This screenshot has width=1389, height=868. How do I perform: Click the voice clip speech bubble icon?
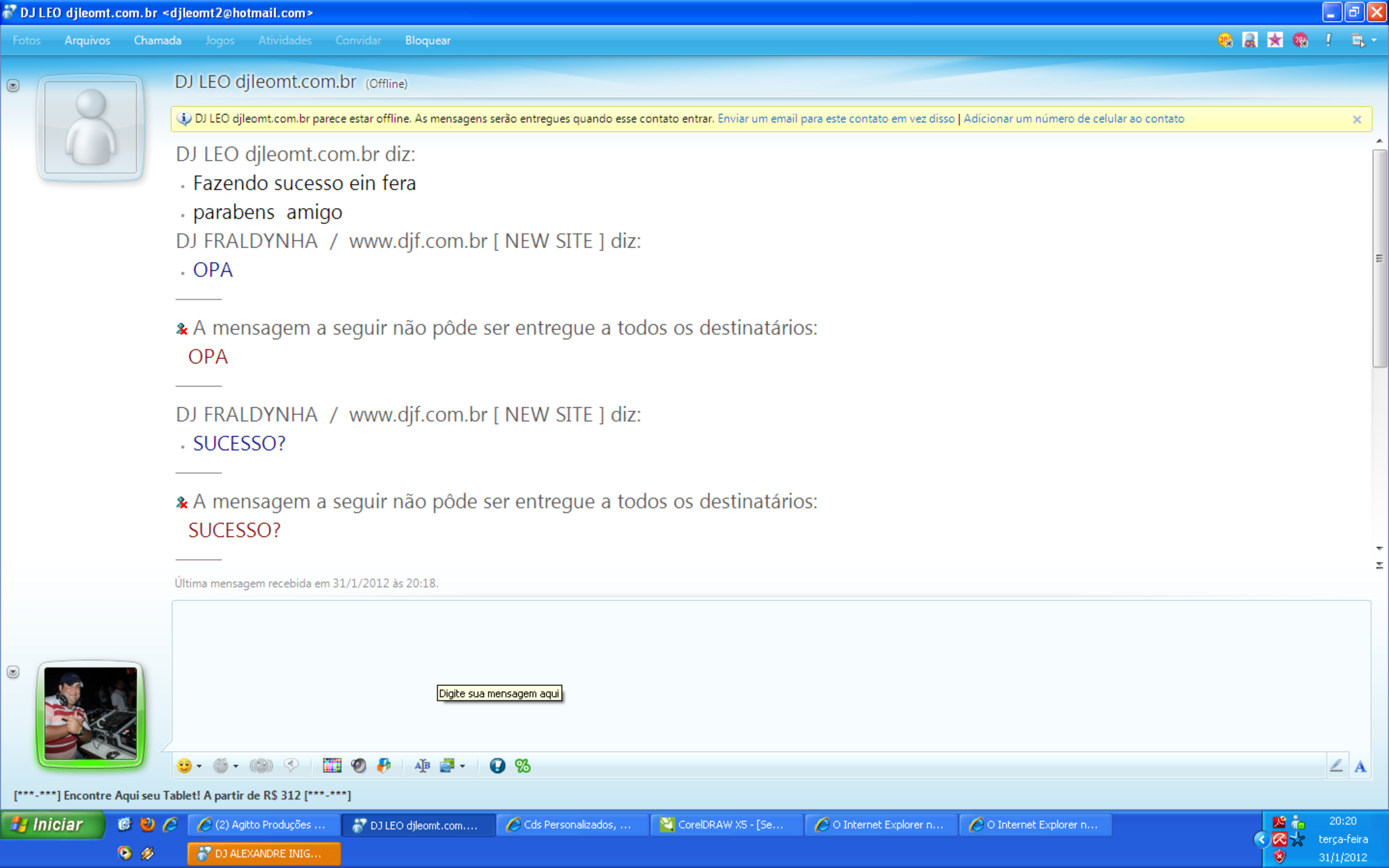(292, 765)
